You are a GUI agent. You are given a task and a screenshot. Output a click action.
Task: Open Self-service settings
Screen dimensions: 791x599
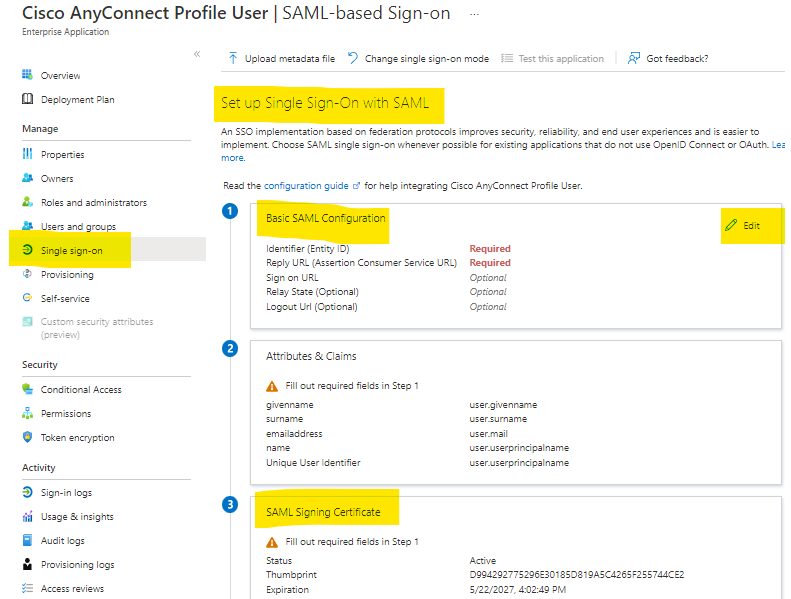click(65, 298)
